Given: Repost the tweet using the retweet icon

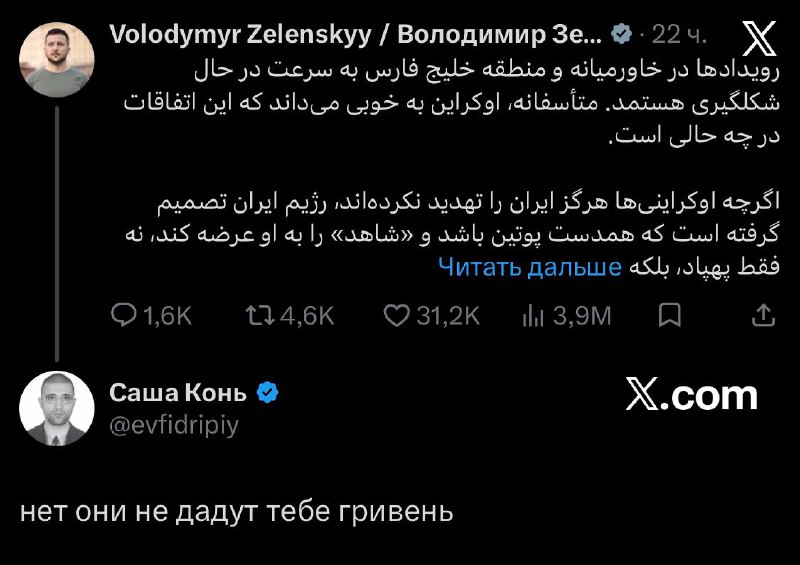Looking at the screenshot, I should pyautogui.click(x=259, y=316).
